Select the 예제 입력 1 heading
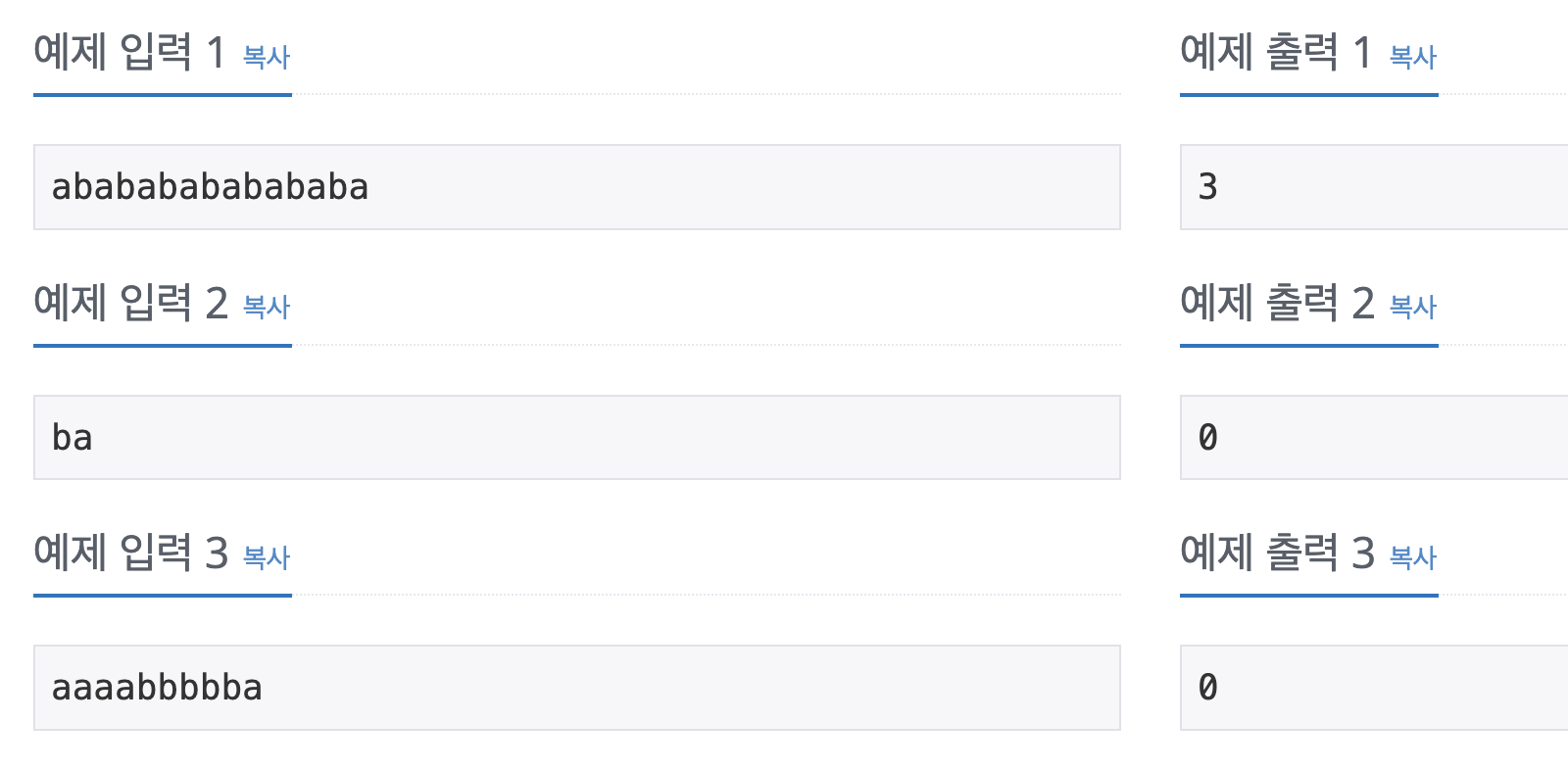Image resolution: width=1568 pixels, height=770 pixels. tap(130, 52)
